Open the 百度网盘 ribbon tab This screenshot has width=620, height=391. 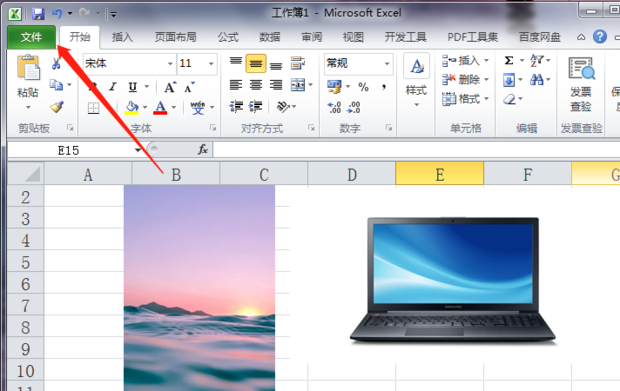coord(539,37)
